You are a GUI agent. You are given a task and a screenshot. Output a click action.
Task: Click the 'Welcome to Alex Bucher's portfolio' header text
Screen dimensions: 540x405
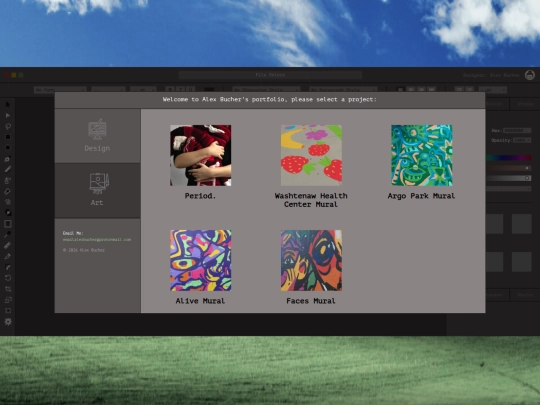270,100
